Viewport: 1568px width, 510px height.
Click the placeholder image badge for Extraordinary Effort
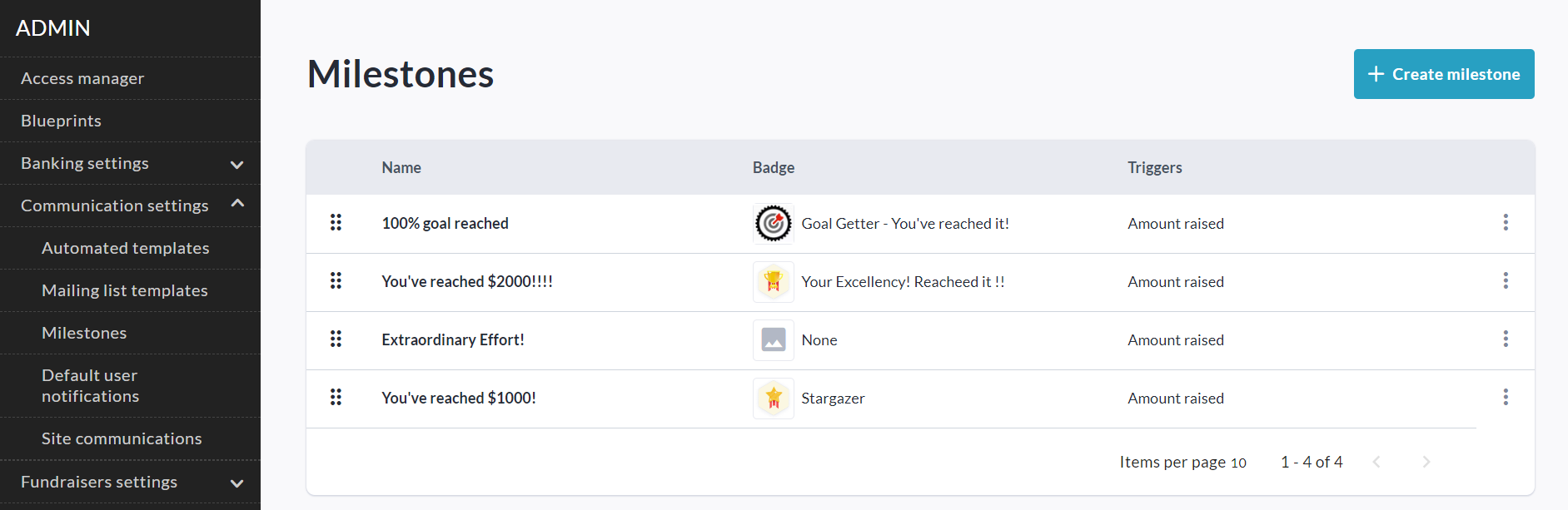point(773,340)
